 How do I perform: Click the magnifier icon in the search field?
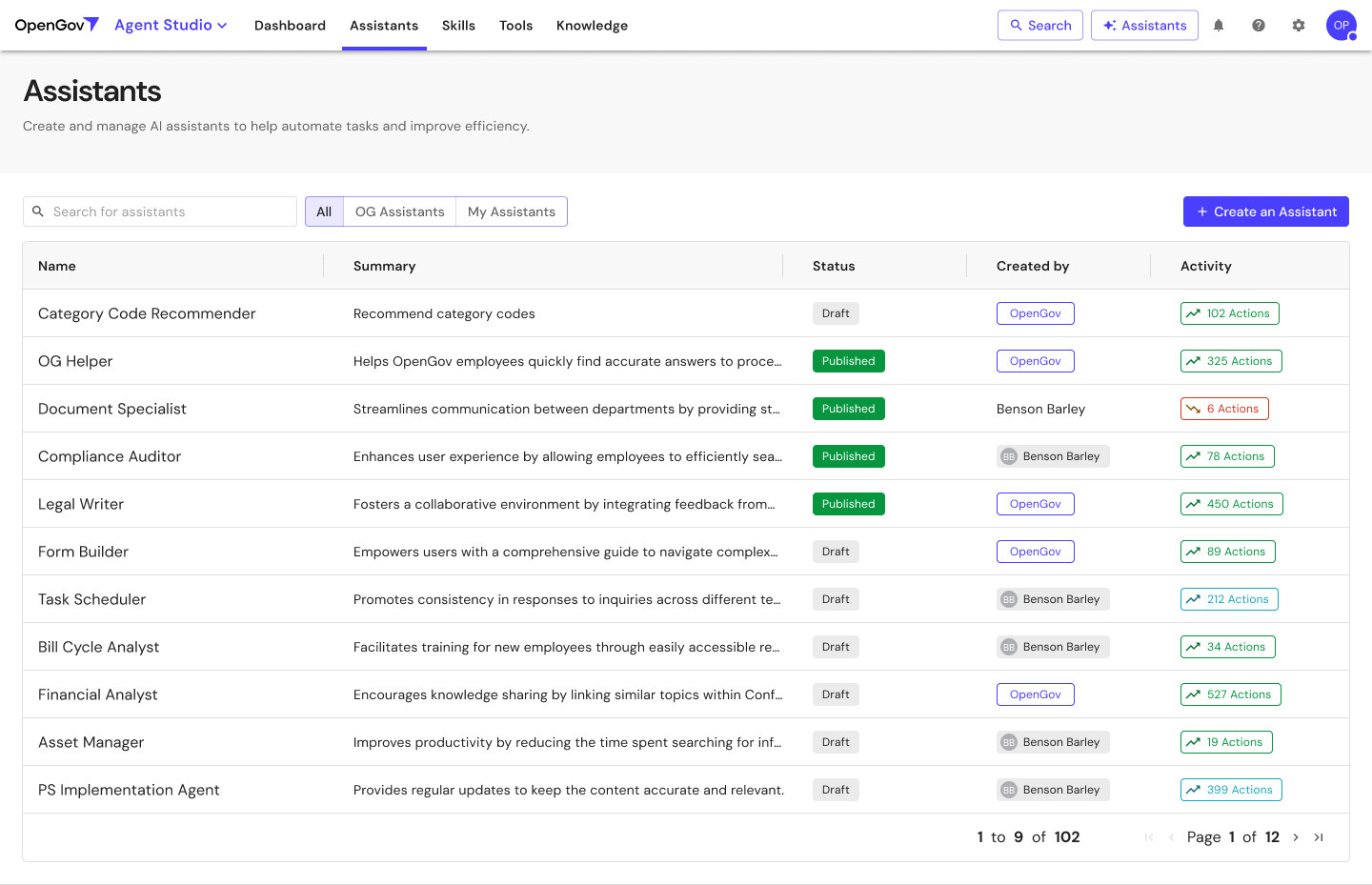[x=38, y=211]
